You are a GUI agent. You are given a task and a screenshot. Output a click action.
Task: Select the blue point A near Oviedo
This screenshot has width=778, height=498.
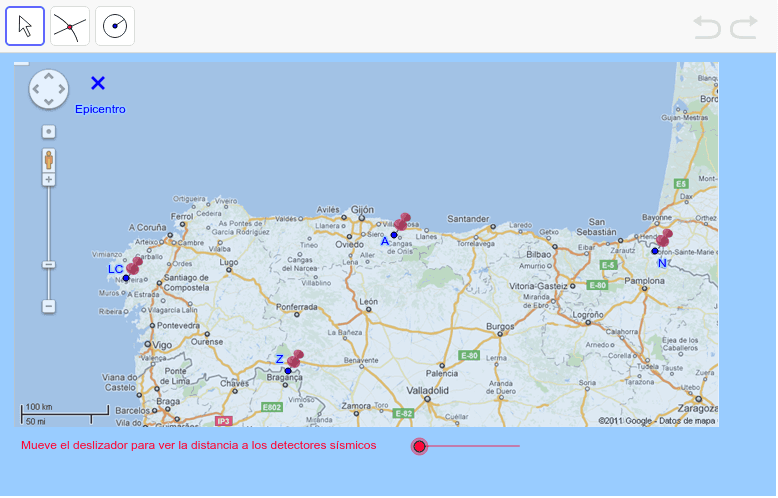[394, 235]
